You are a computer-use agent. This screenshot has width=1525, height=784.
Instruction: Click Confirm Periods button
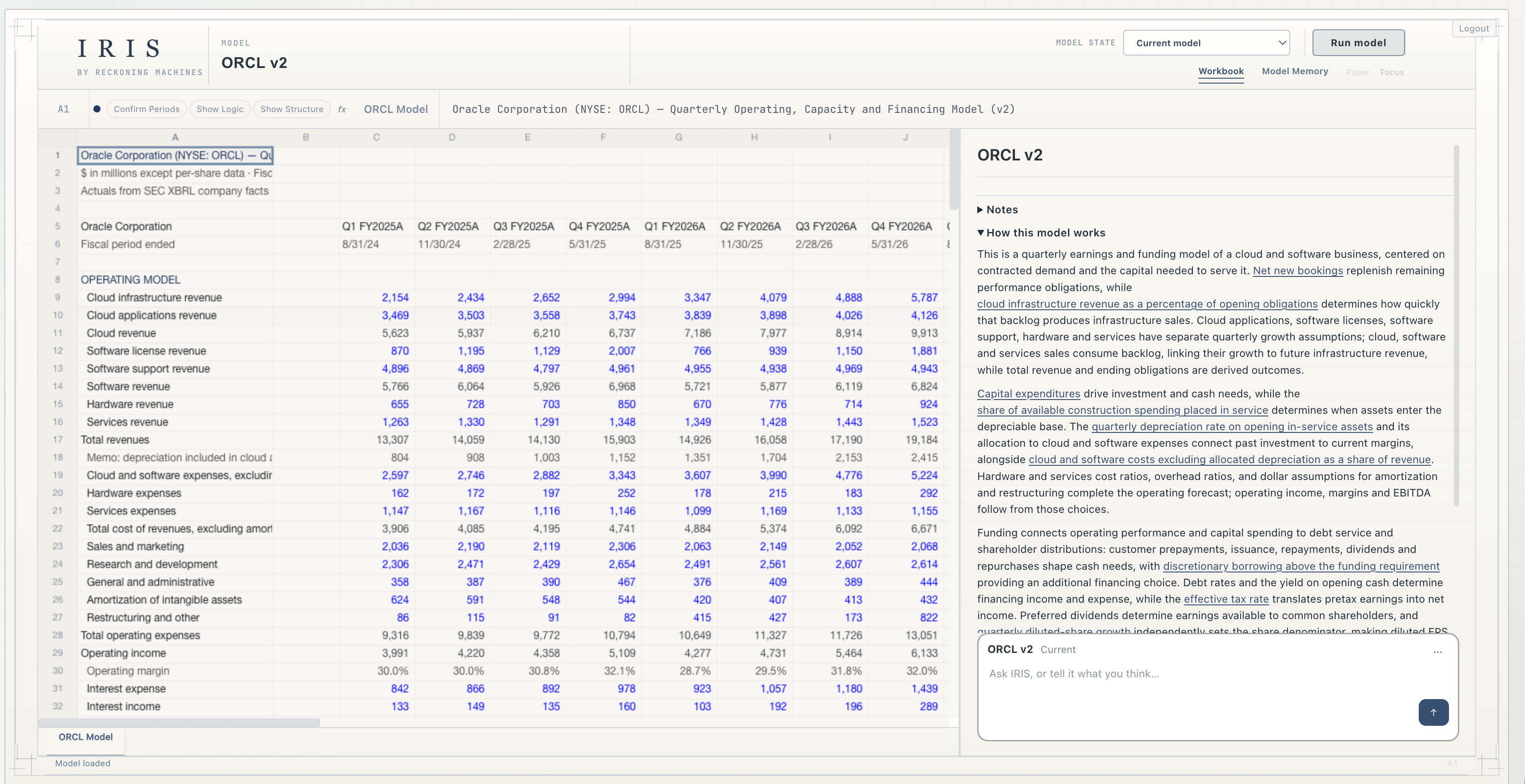146,109
